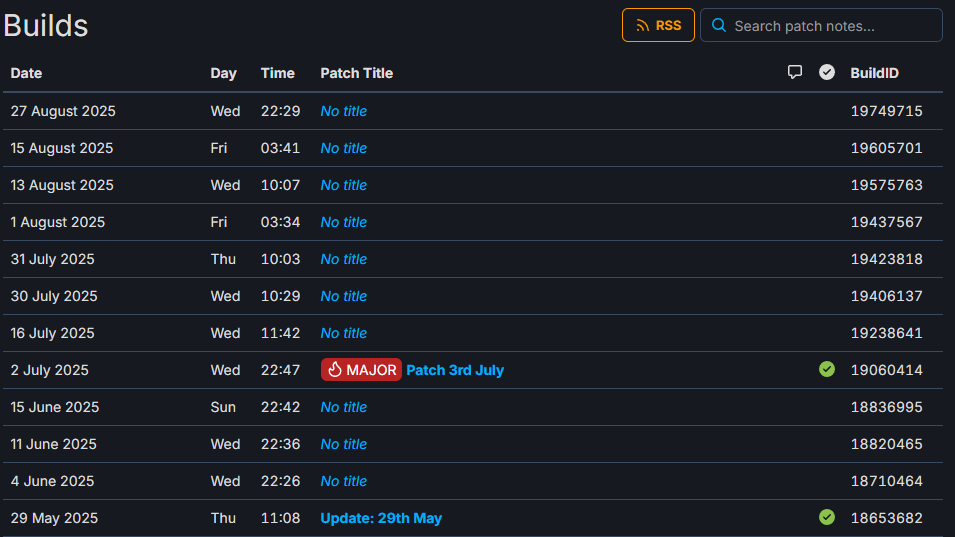
Task: Click green checkmark on Patch 3rd July row
Action: coord(826,369)
